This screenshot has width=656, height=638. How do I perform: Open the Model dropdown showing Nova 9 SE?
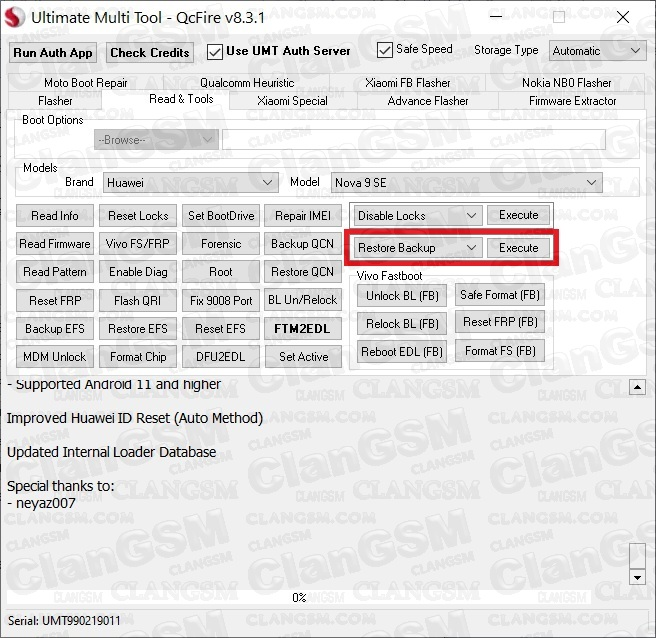point(467,183)
